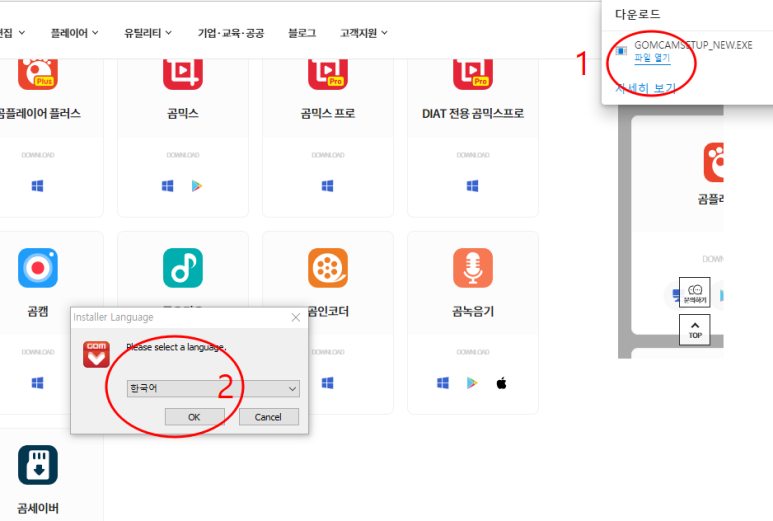Open the 한국어 language dropdown
Screen dimensions: 773x521
213,388
